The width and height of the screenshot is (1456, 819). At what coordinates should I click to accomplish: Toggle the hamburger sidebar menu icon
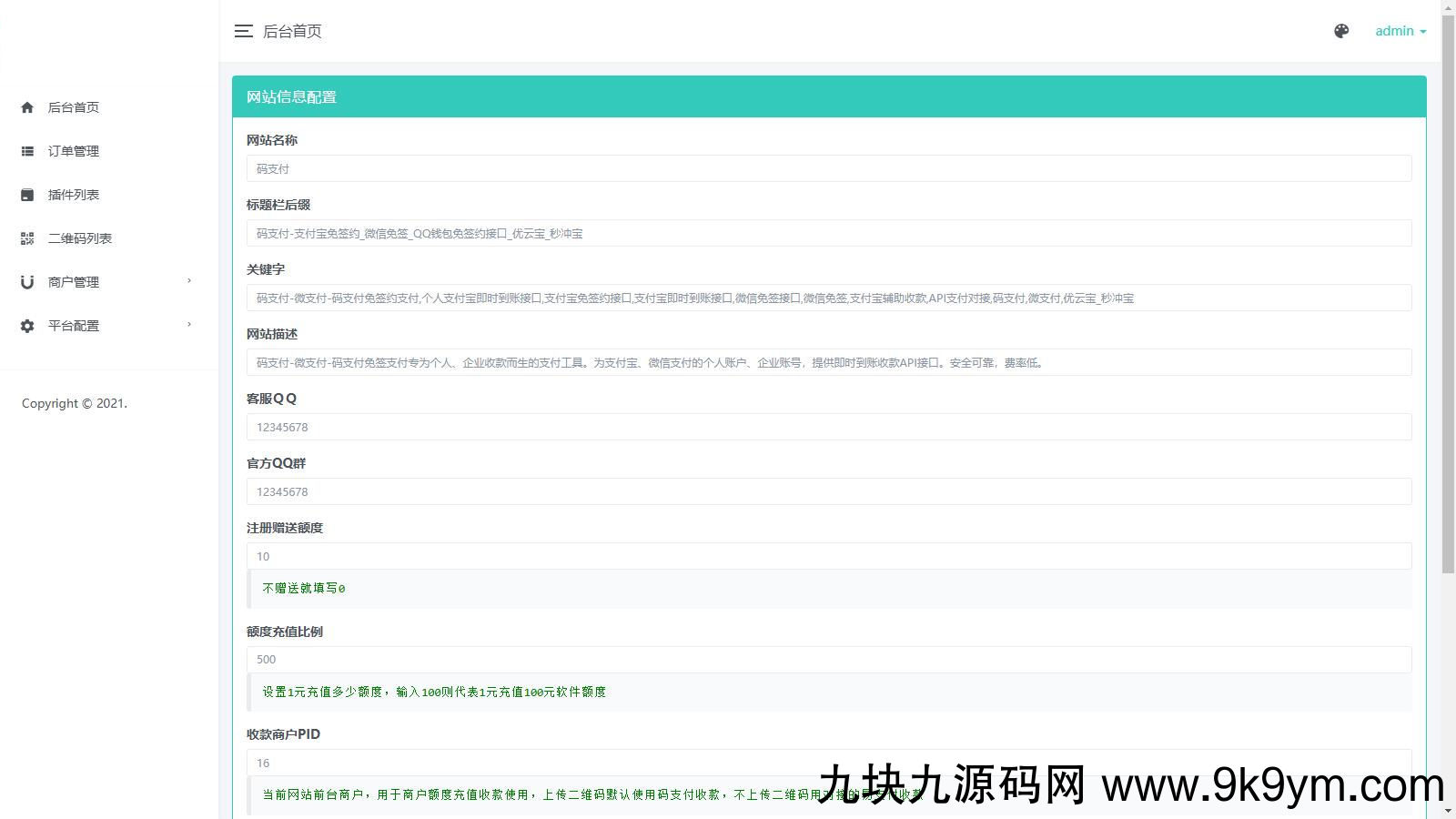pyautogui.click(x=243, y=31)
